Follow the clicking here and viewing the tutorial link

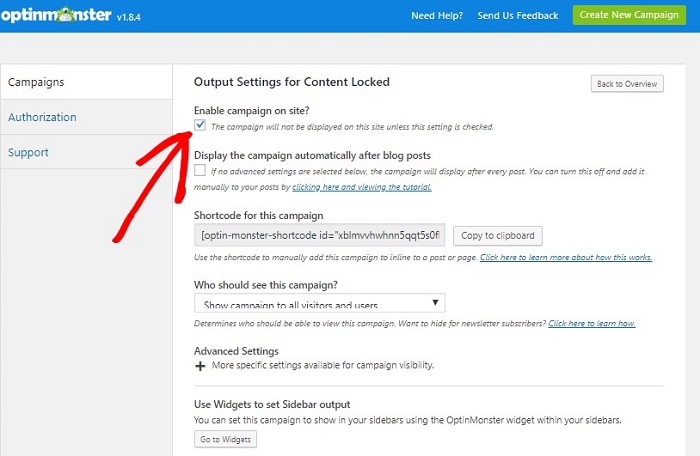point(362,187)
